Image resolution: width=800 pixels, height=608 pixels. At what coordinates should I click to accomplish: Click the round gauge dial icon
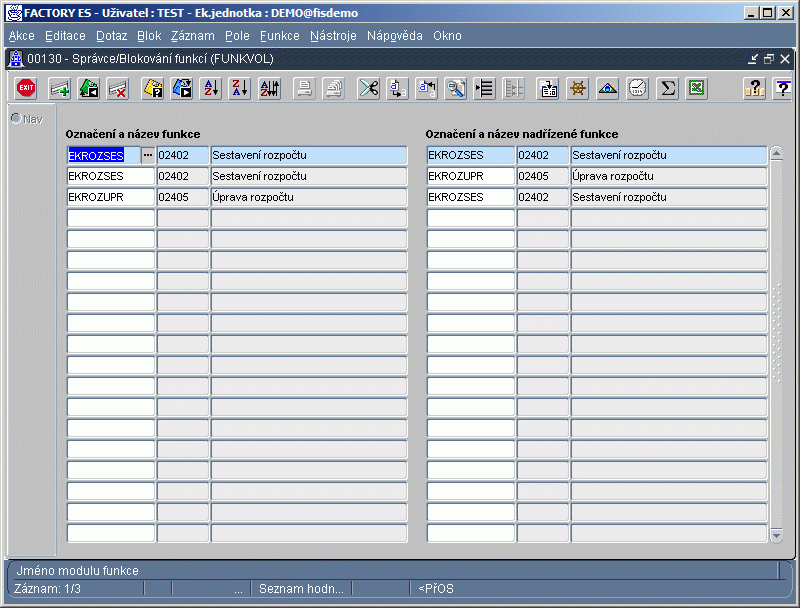coord(637,88)
